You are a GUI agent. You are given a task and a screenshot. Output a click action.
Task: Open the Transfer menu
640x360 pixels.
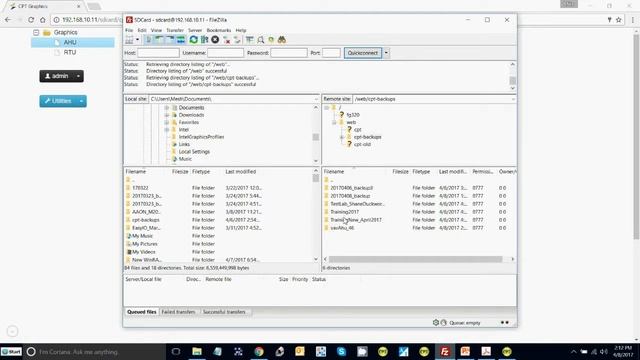[175, 30]
